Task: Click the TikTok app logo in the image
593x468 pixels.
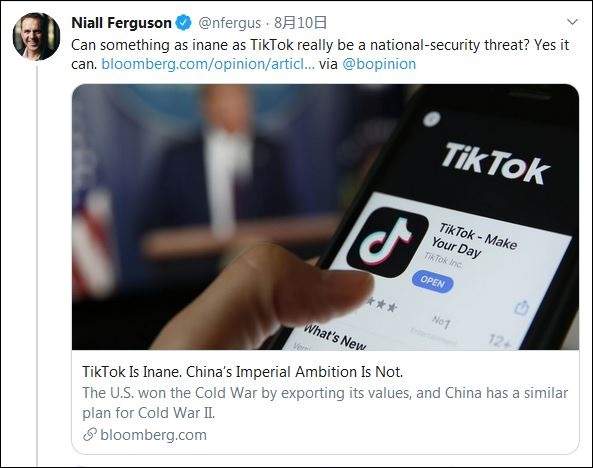Action: click(387, 242)
